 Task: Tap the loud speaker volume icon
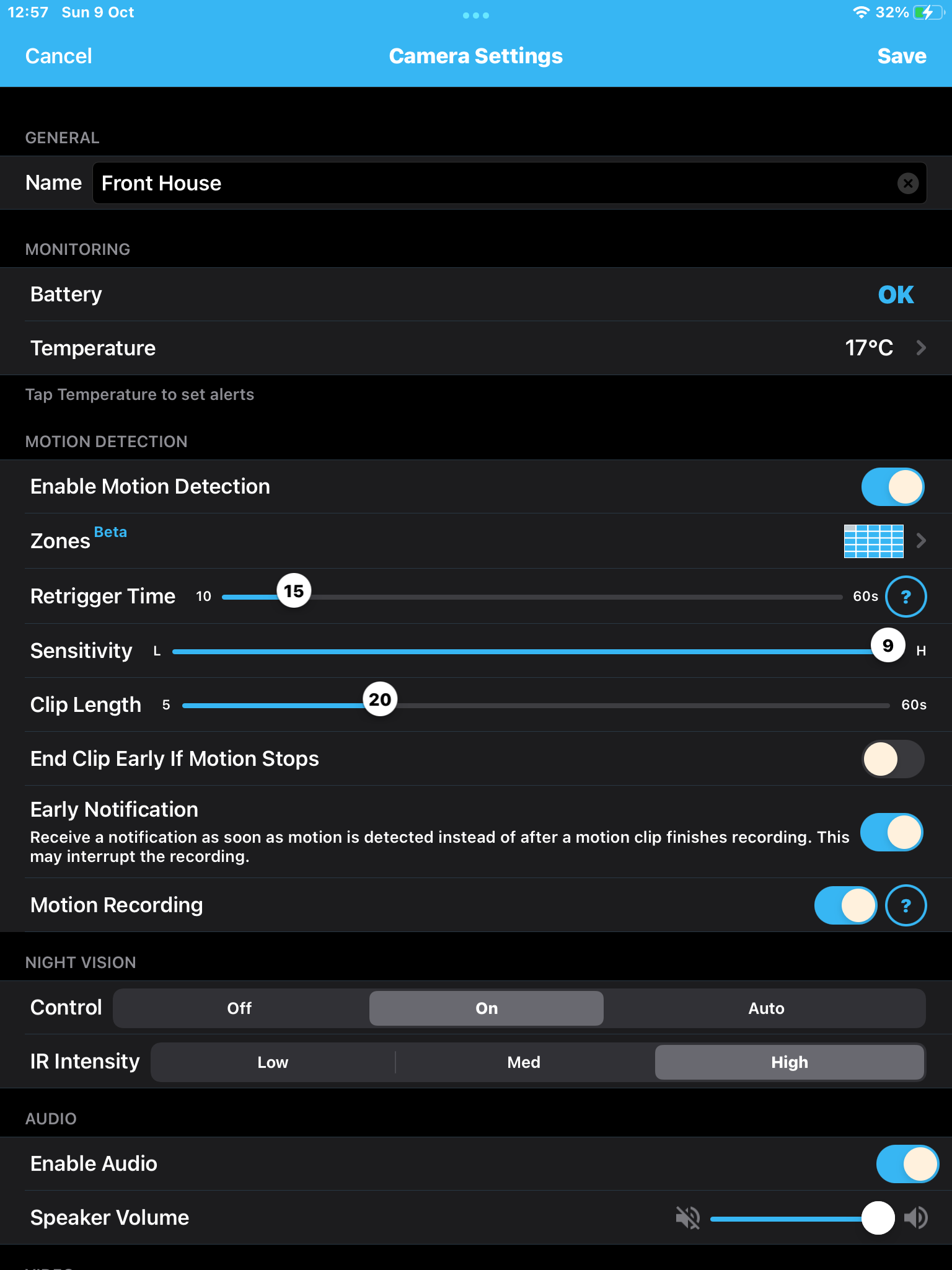pos(916,1218)
